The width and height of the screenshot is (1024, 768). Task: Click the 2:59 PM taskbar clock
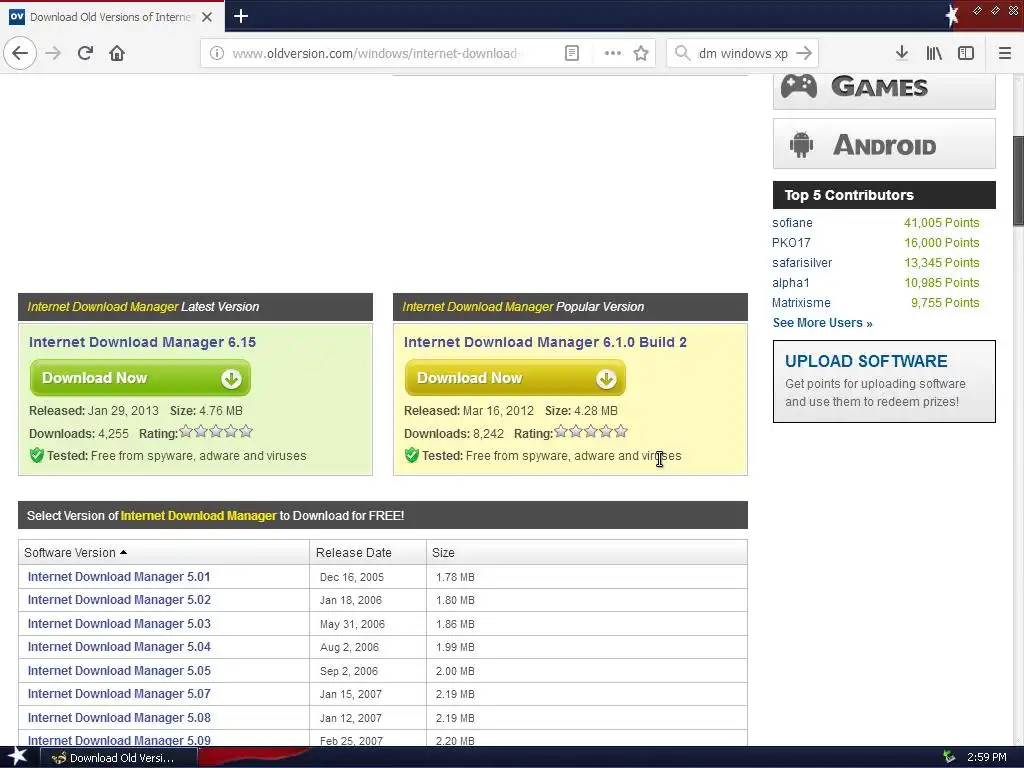pos(987,758)
